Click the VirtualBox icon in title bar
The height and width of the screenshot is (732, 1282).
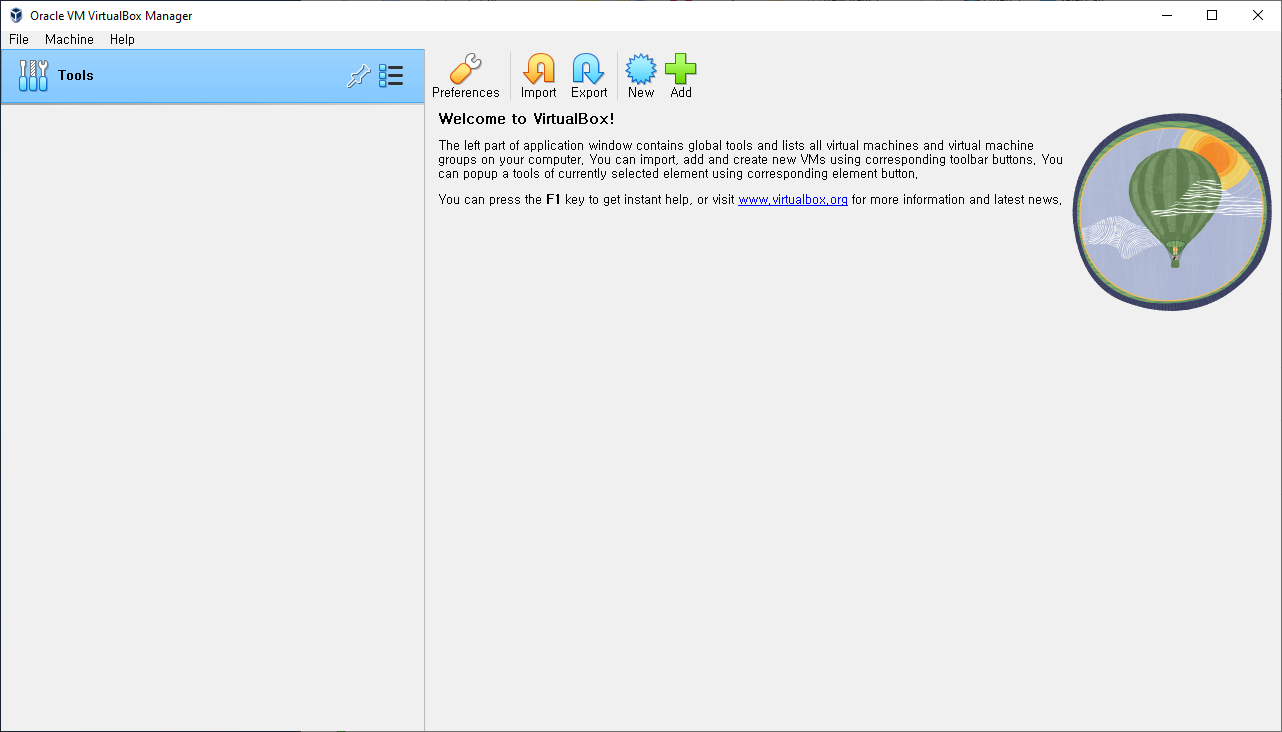click(16, 16)
